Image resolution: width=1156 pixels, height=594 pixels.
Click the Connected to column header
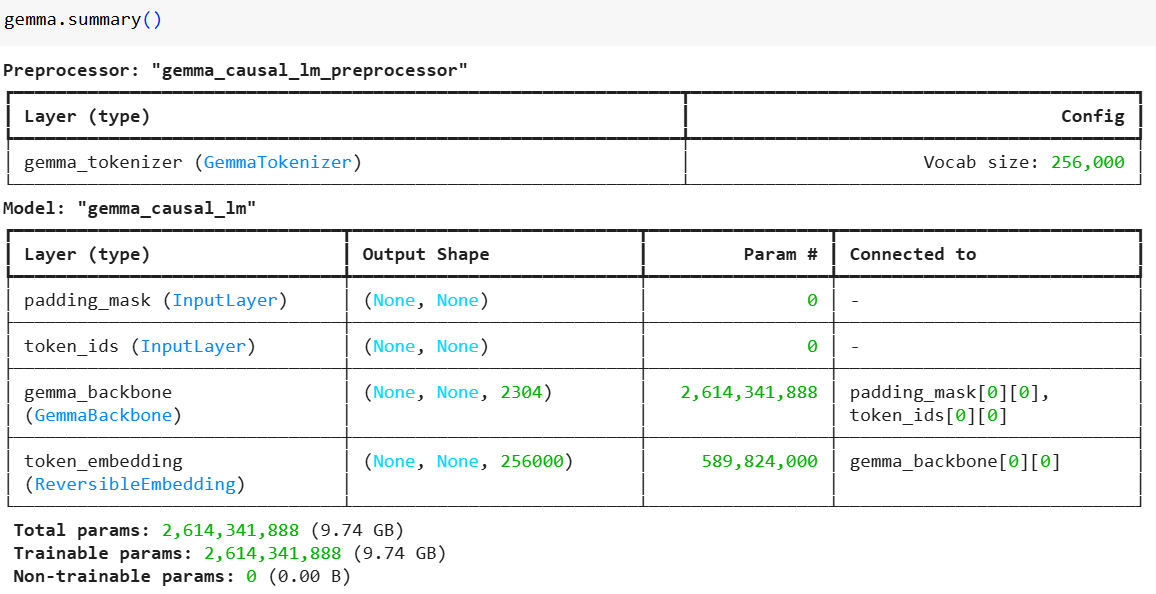tap(913, 254)
